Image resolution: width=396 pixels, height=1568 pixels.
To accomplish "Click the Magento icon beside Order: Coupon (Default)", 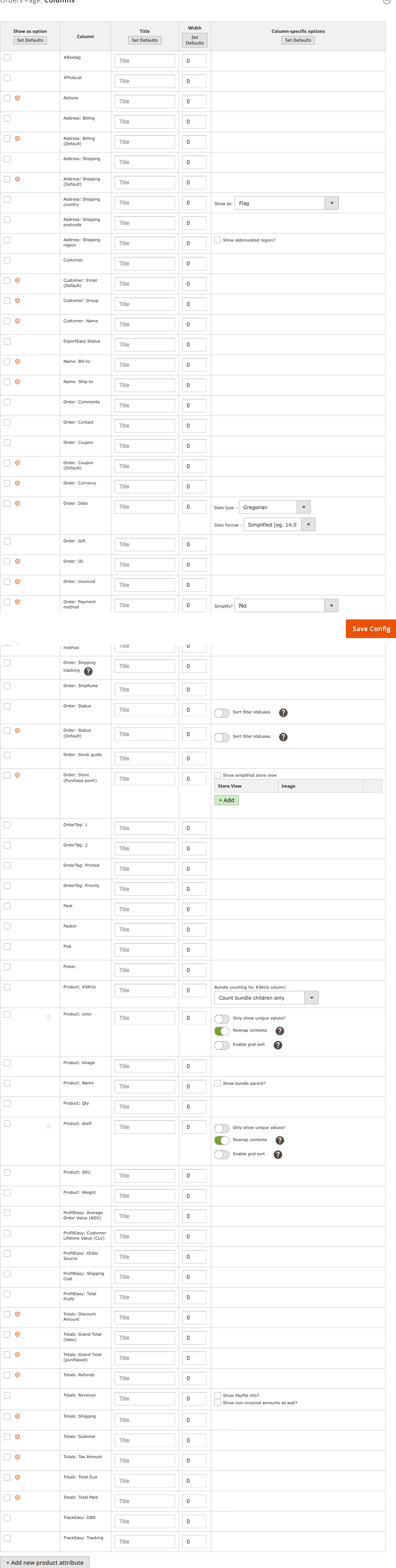I will (x=18, y=463).
